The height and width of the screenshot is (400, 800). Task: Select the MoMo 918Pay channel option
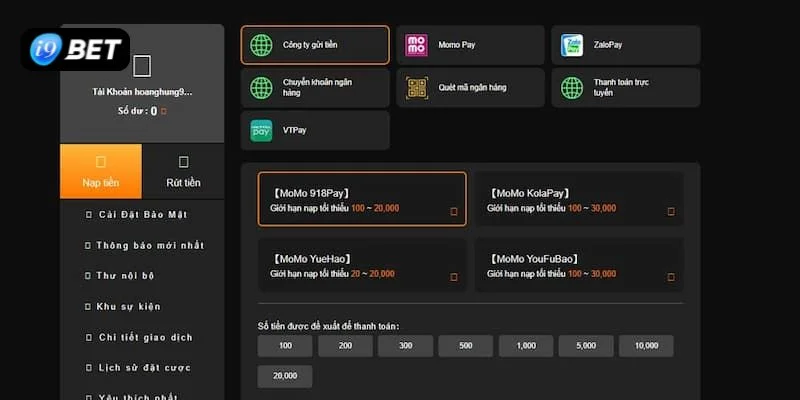362,200
